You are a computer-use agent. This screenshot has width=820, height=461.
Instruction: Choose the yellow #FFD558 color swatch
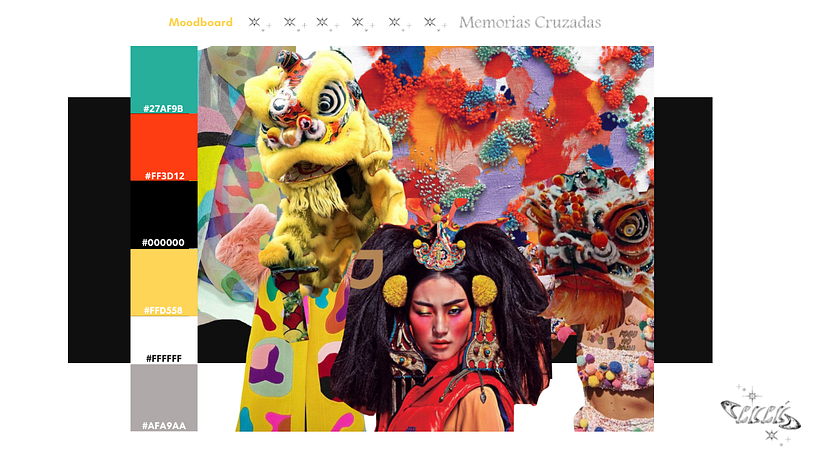164,282
